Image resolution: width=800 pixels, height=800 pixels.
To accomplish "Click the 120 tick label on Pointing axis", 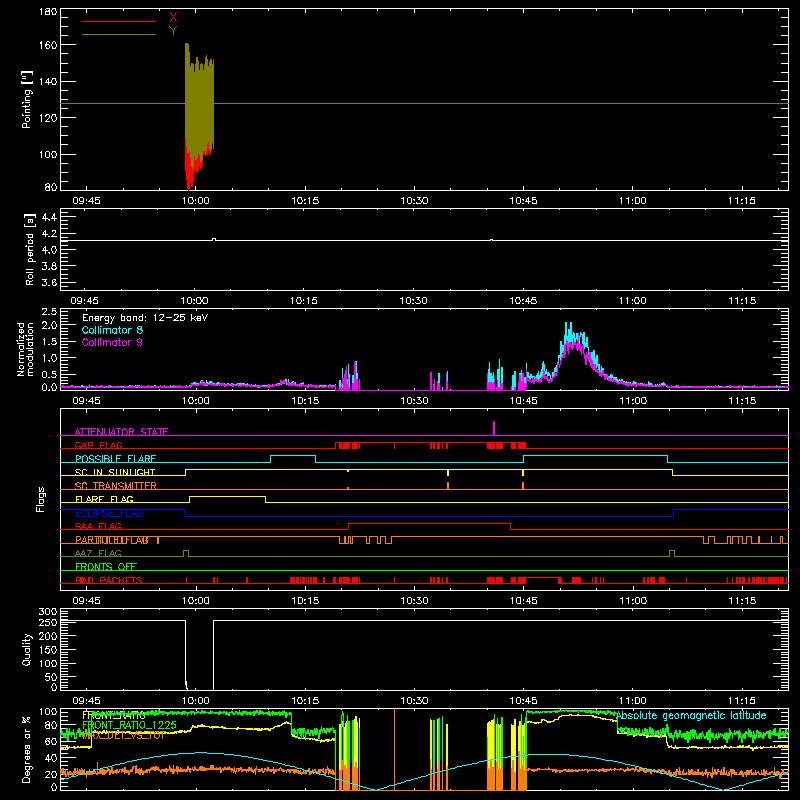I will pyautogui.click(x=48, y=118).
